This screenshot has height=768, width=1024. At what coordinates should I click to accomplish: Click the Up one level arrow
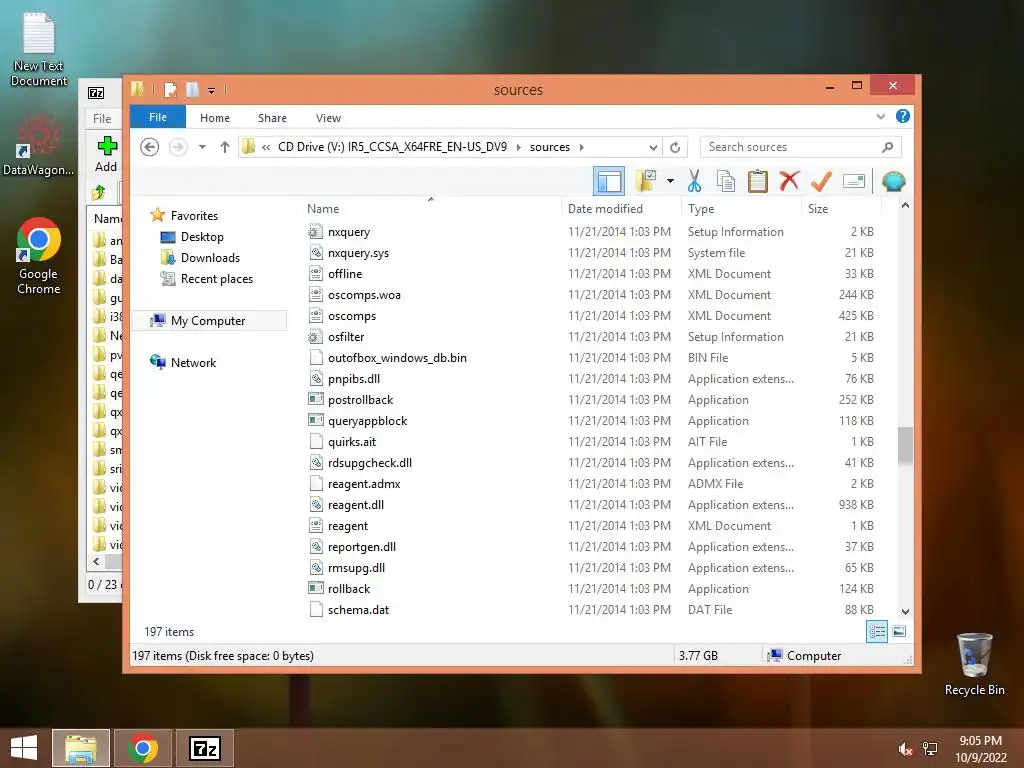225,147
